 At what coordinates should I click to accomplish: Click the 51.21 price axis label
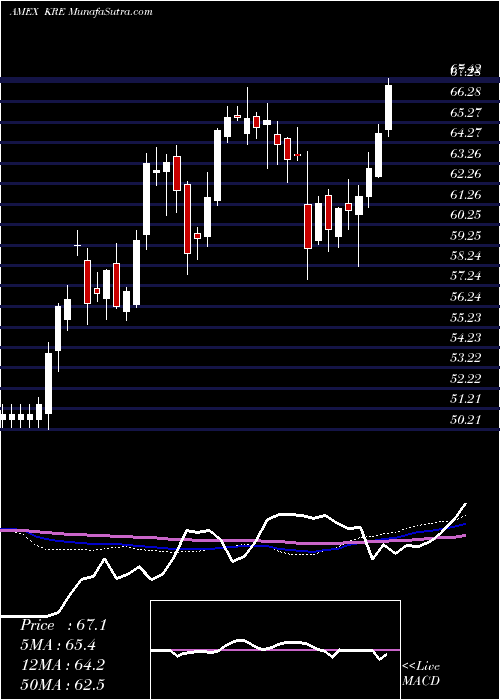pos(466,399)
